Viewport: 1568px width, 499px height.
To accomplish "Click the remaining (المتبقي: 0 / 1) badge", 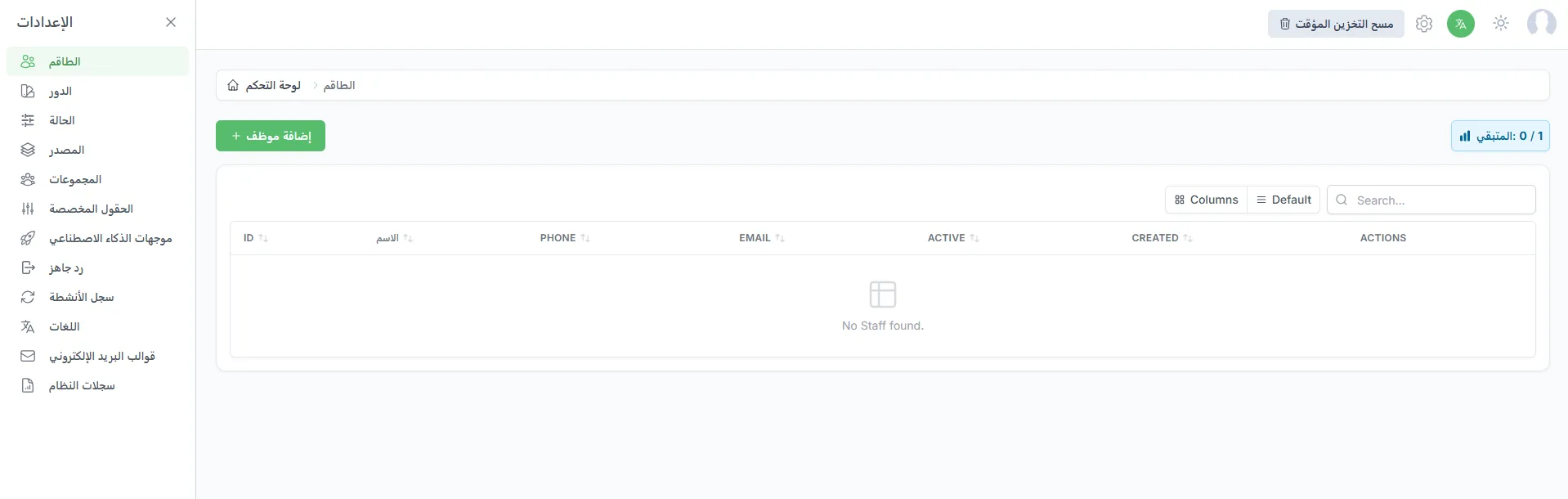I will (1500, 136).
